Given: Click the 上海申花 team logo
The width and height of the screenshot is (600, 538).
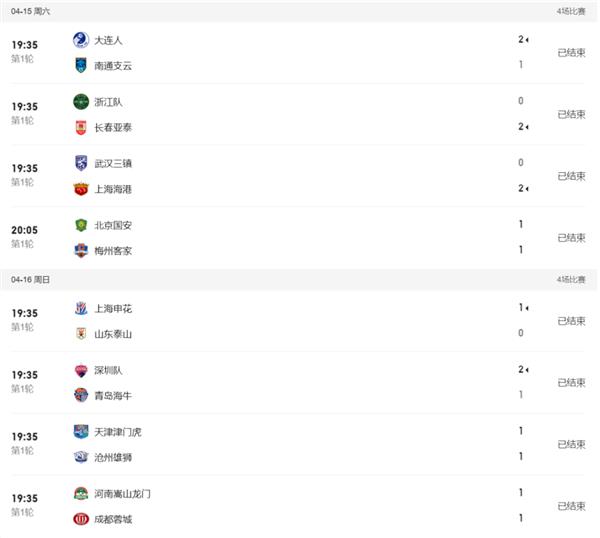Looking at the screenshot, I should 81,309.
